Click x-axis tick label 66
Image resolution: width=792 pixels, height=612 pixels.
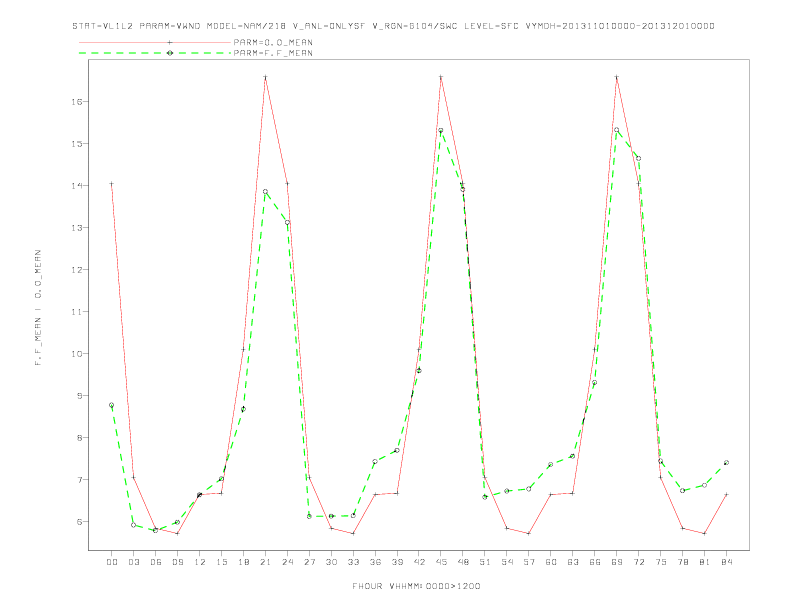point(595,562)
